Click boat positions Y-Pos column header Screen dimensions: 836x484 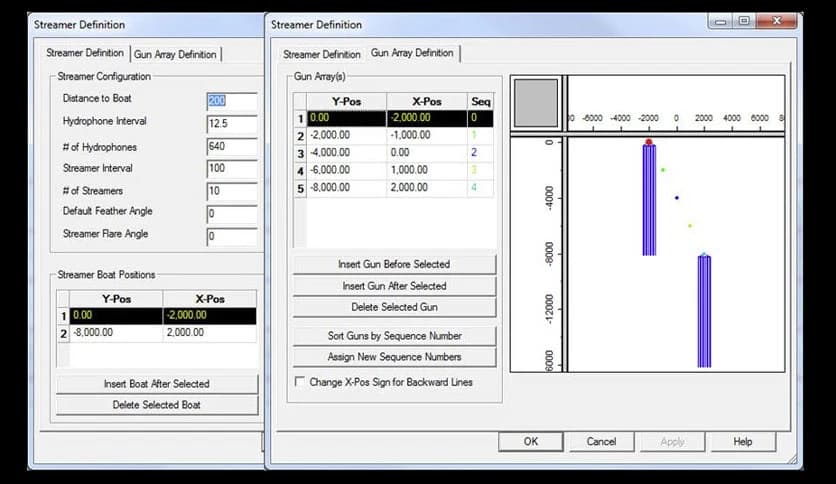pos(116,299)
